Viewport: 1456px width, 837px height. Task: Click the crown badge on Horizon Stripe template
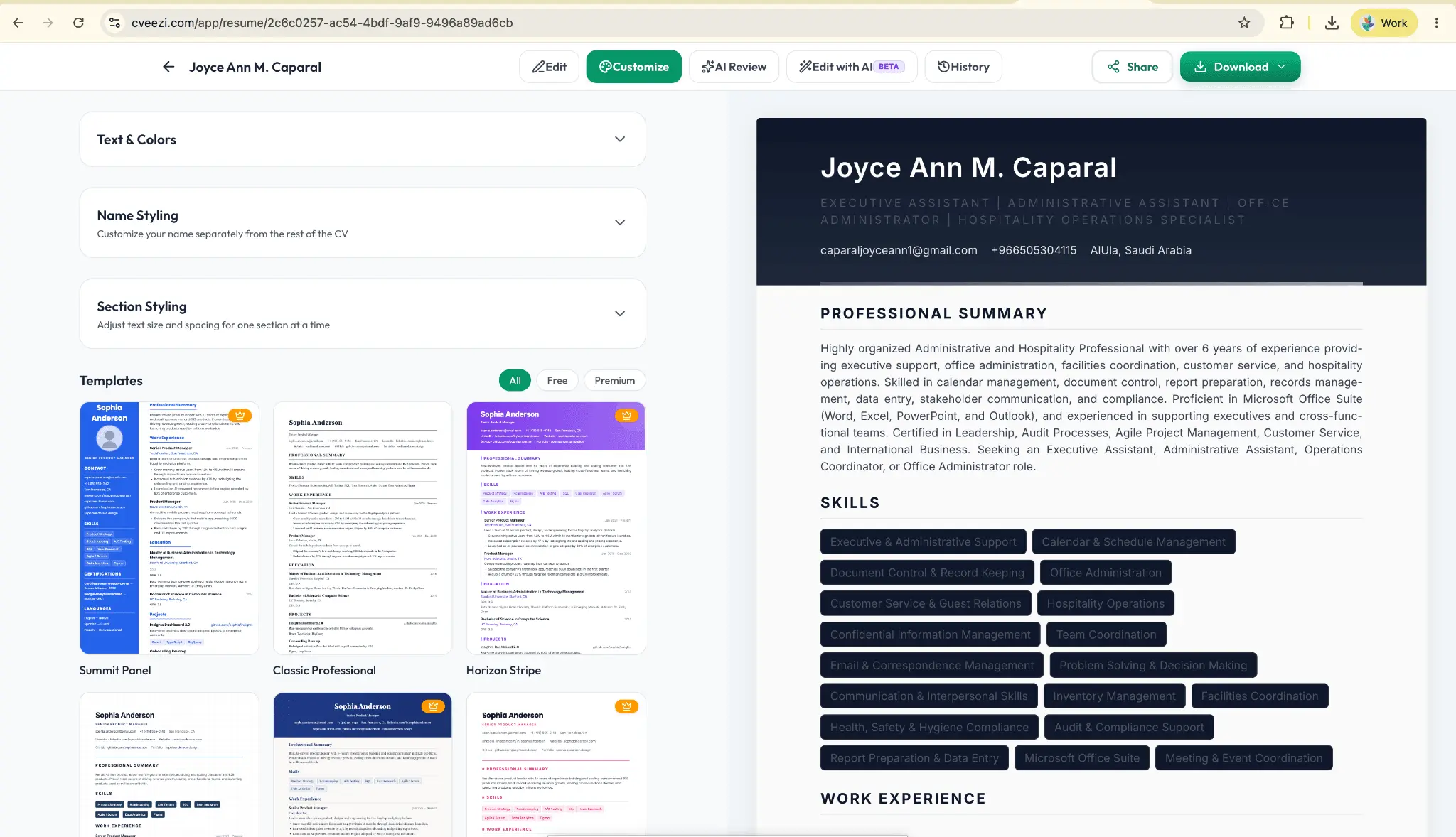point(626,416)
